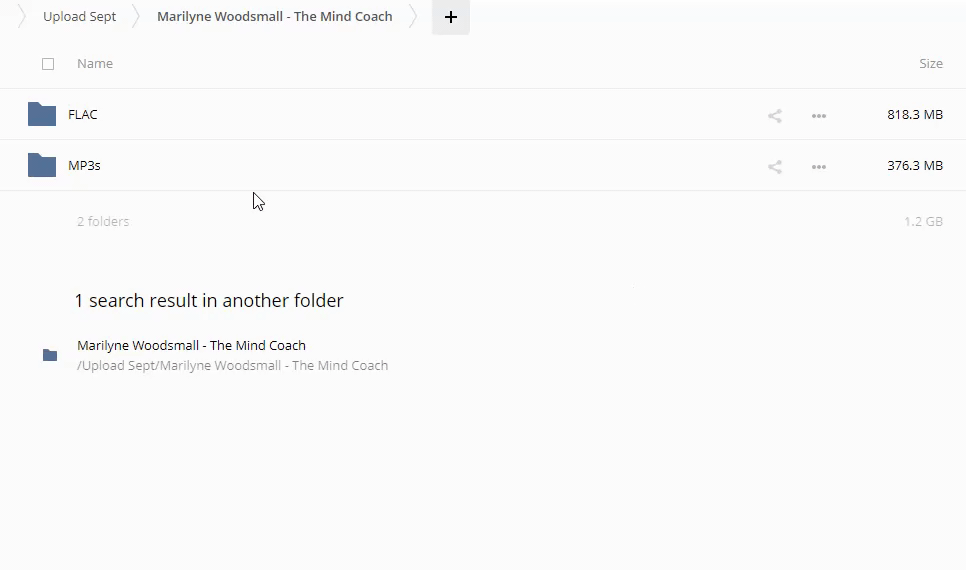
Task: Click the chevron separator after Upload Sept
Action: (137, 17)
